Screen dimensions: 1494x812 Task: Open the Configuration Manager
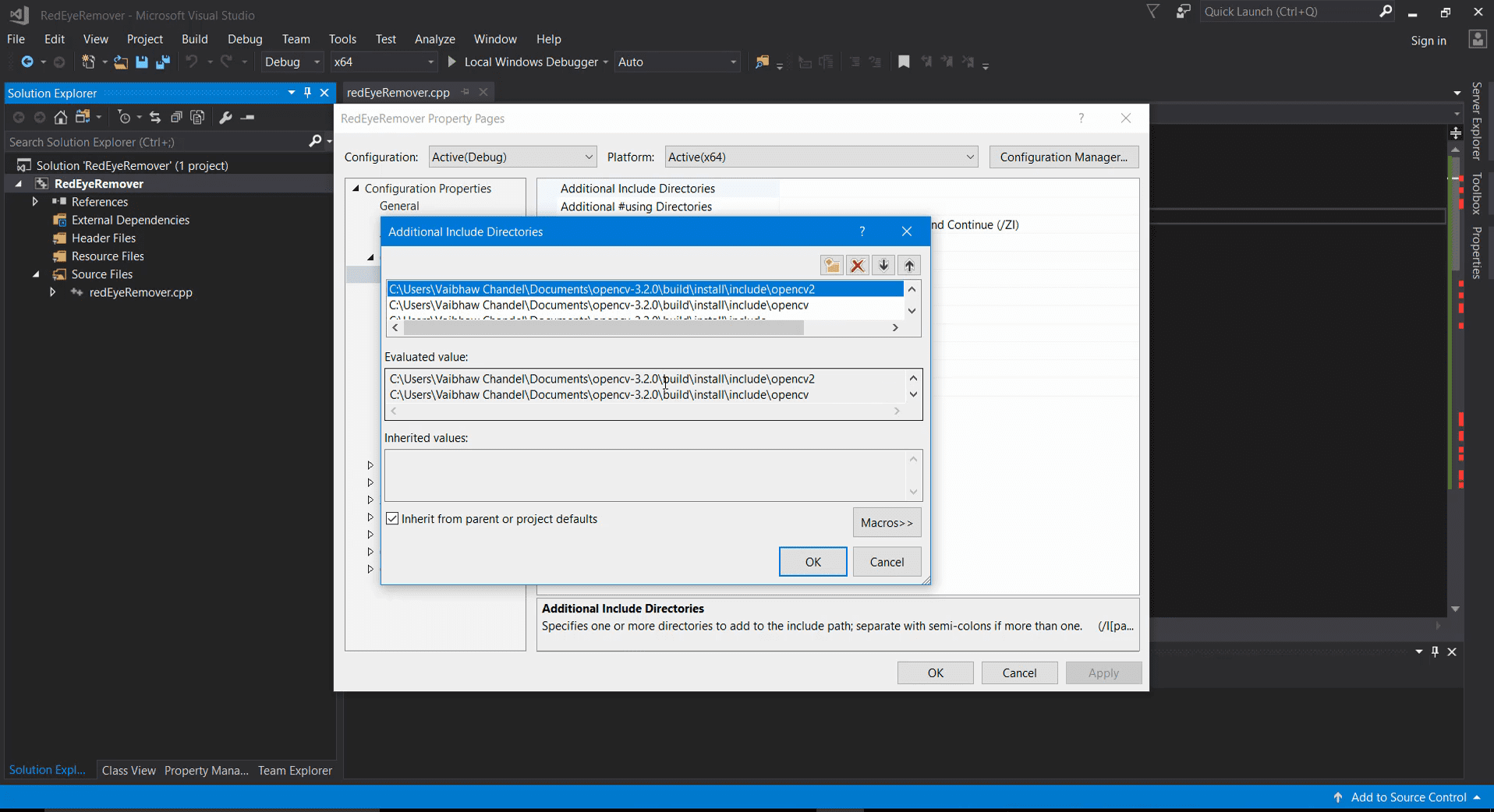[x=1064, y=157]
